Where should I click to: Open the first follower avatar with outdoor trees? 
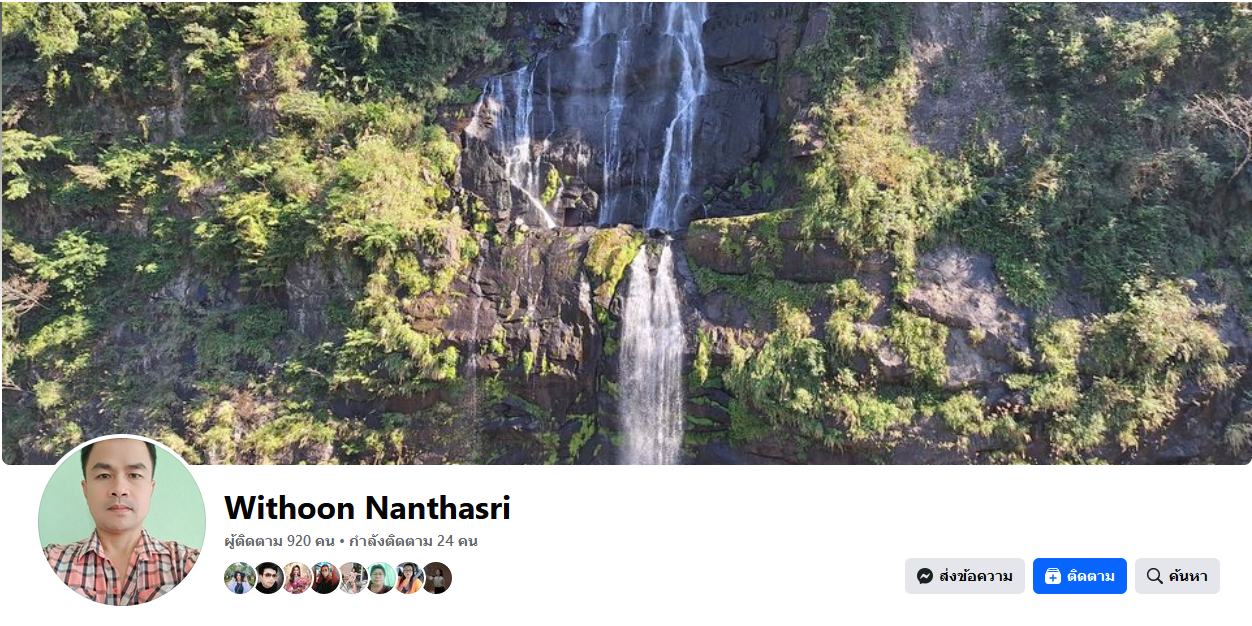coord(240,578)
